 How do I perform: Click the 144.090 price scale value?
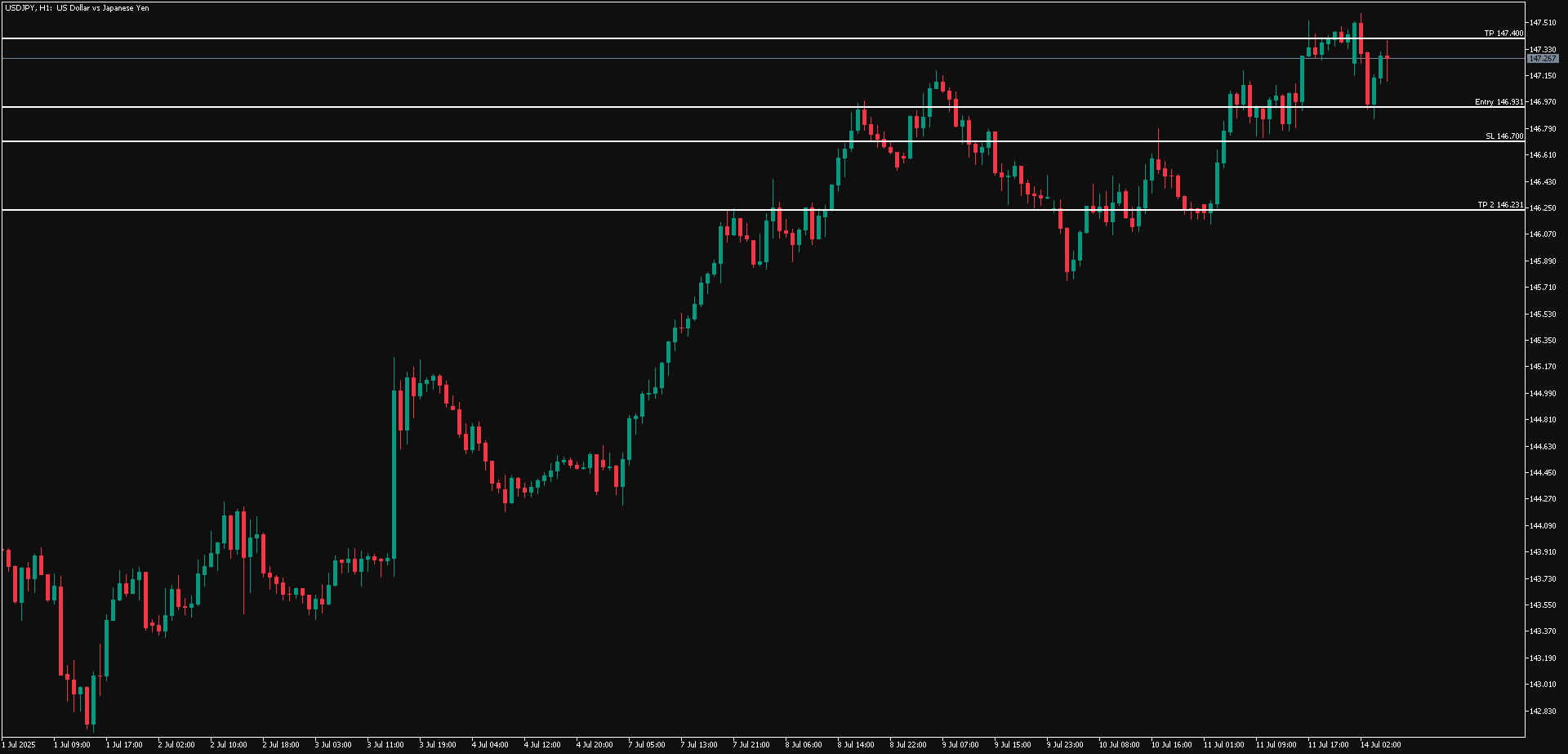(1542, 525)
